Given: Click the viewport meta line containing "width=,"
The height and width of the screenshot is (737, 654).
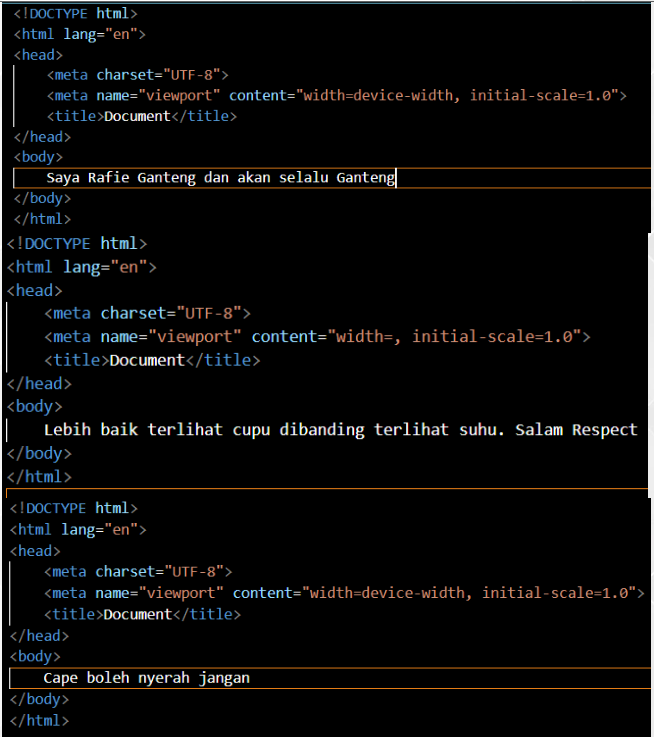Looking at the screenshot, I should click(317, 337).
